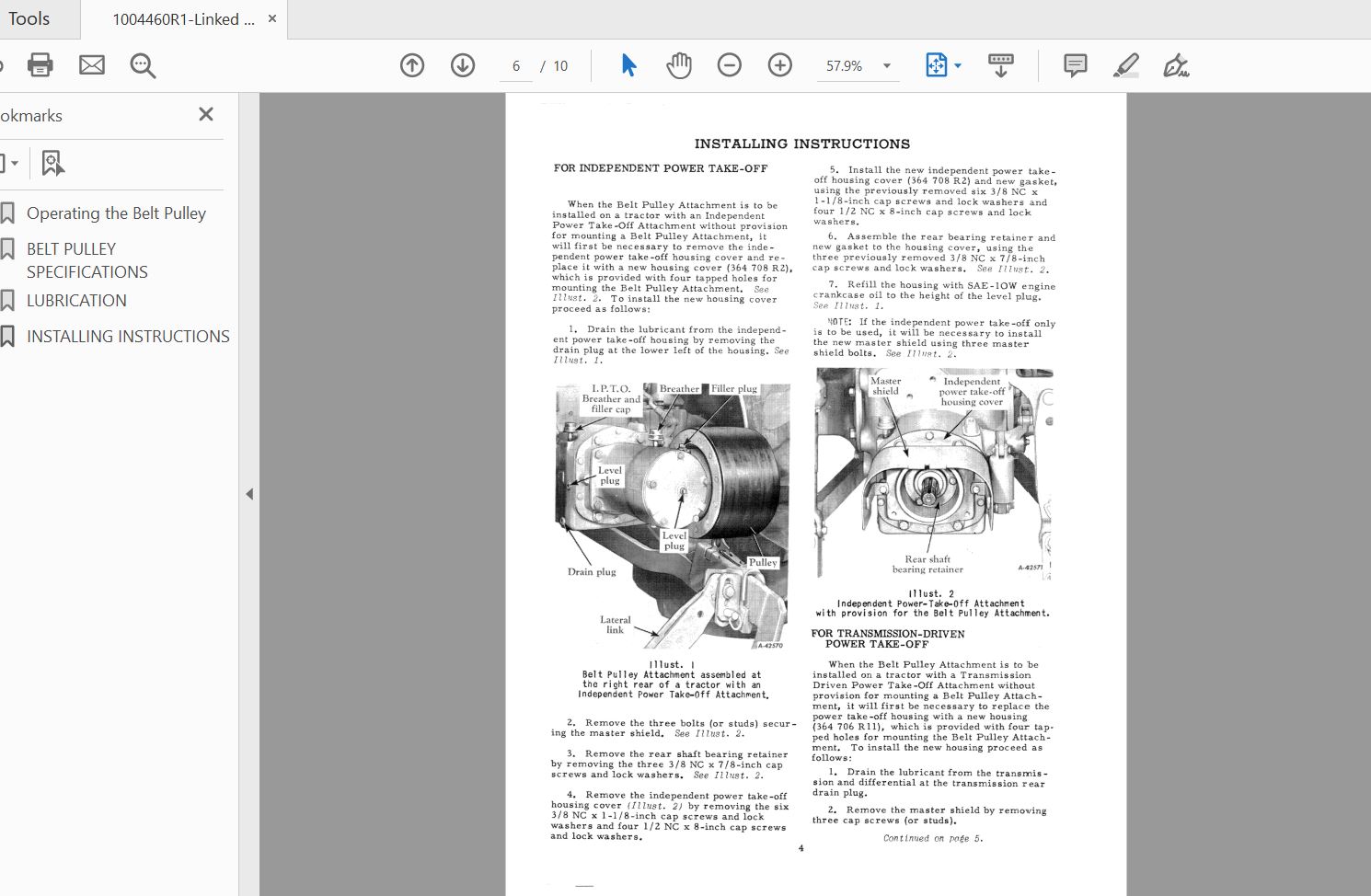Print the document with the printer icon
The image size is (1371, 896).
coord(40,65)
